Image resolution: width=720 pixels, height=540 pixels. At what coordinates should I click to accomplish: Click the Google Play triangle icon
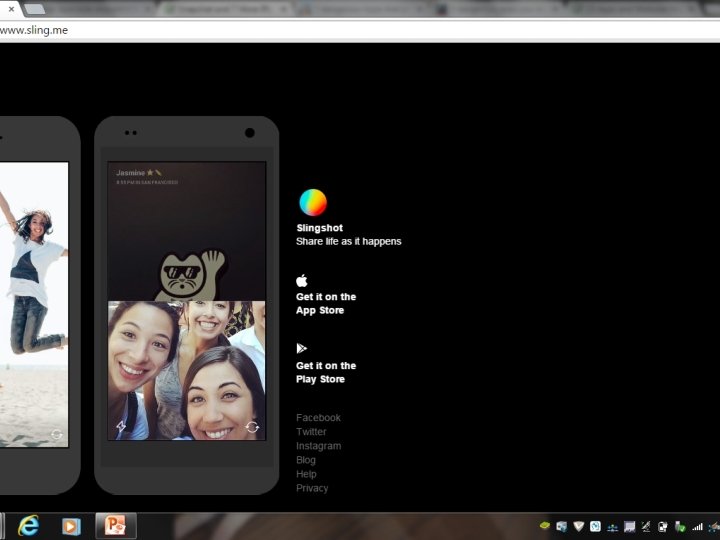pyautogui.click(x=302, y=349)
